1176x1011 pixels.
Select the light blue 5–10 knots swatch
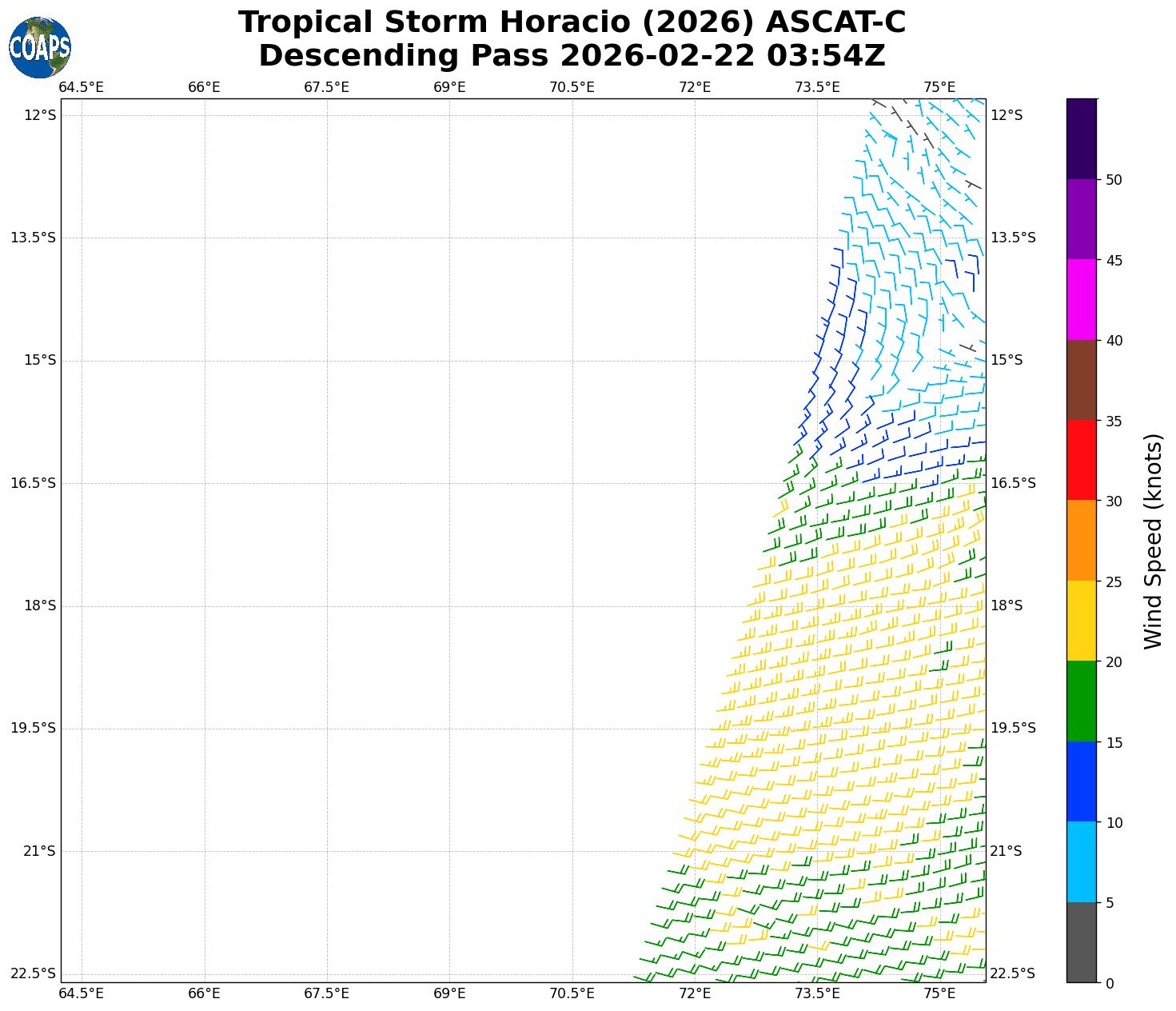tap(1082, 862)
